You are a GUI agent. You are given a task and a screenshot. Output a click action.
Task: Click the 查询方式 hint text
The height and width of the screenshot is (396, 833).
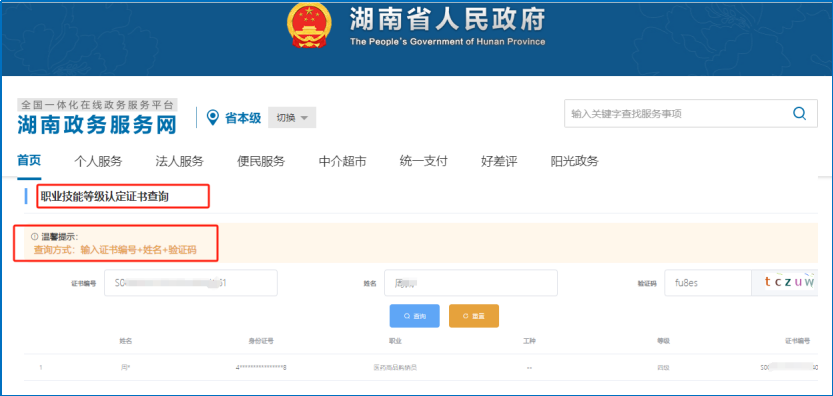115,250
